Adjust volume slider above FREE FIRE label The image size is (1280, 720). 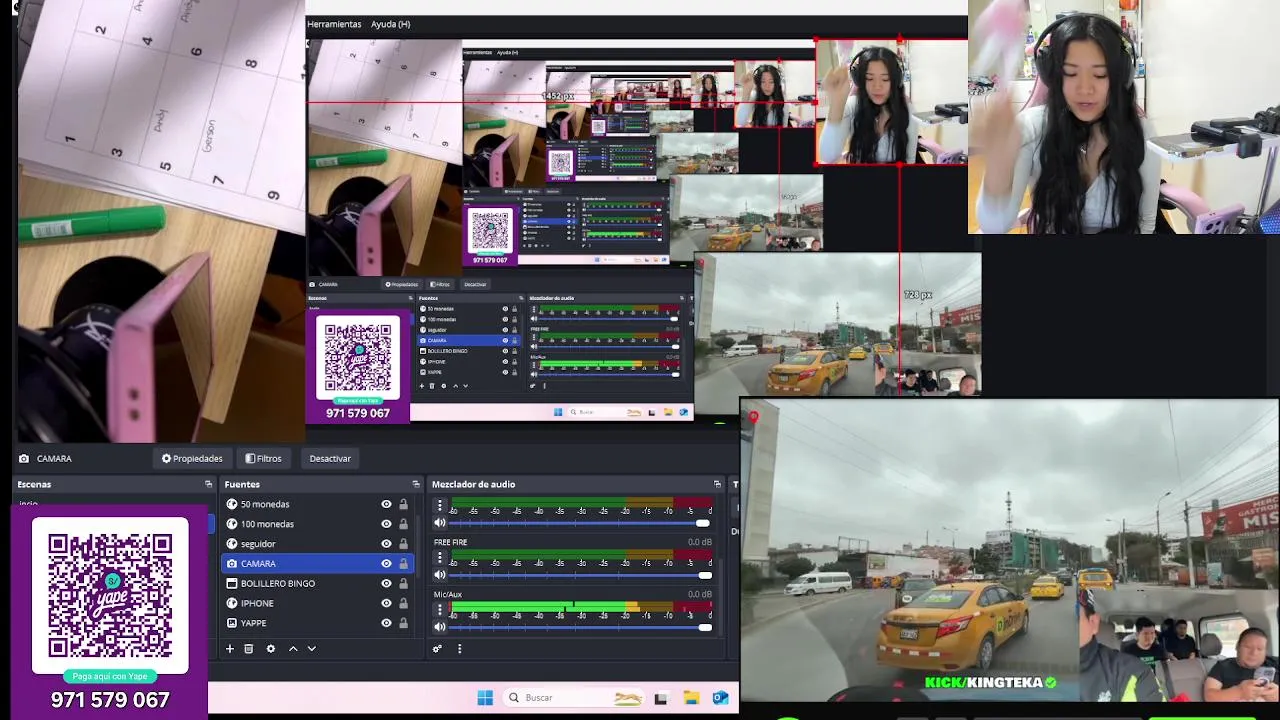(580, 523)
